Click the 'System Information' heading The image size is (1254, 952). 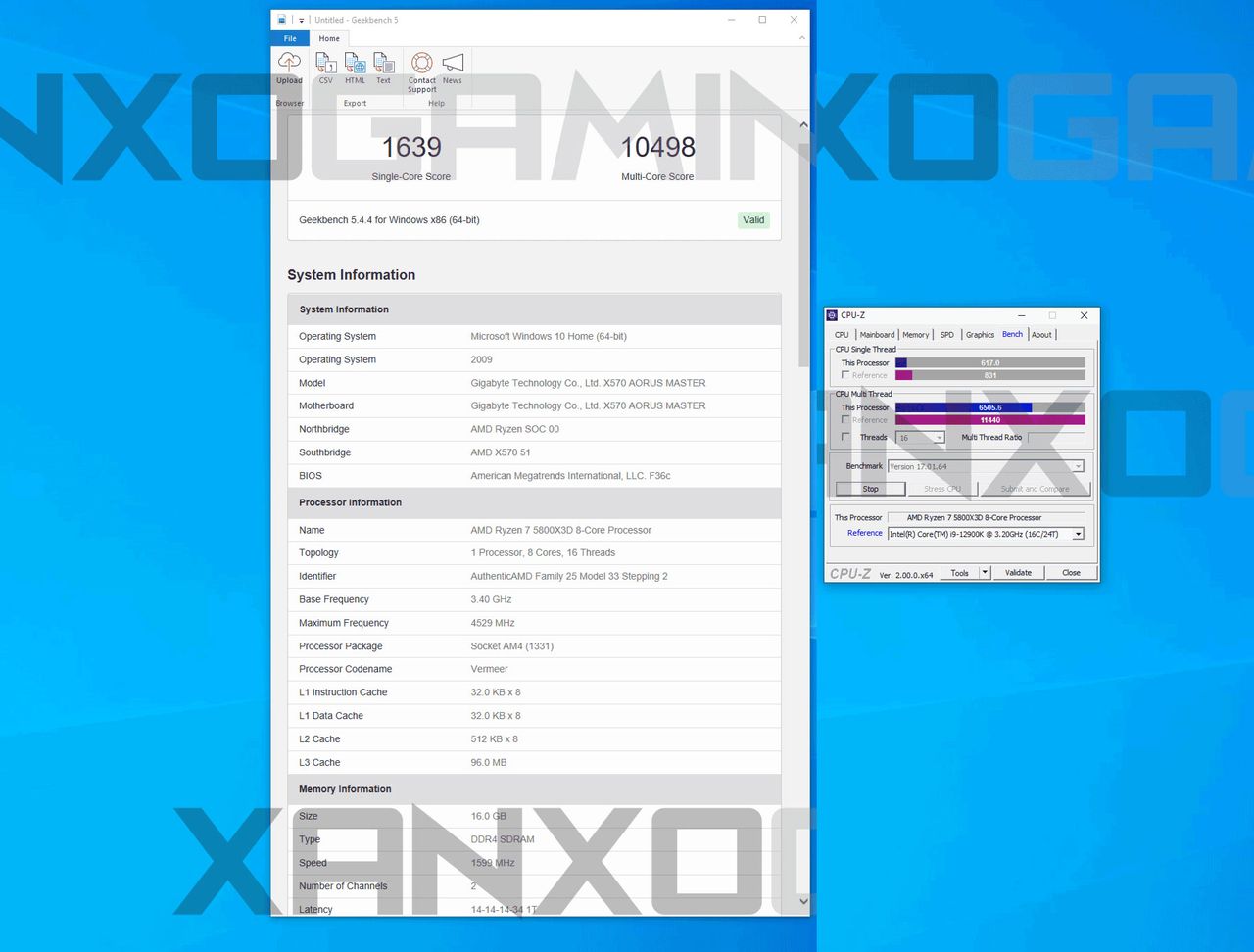coord(352,275)
